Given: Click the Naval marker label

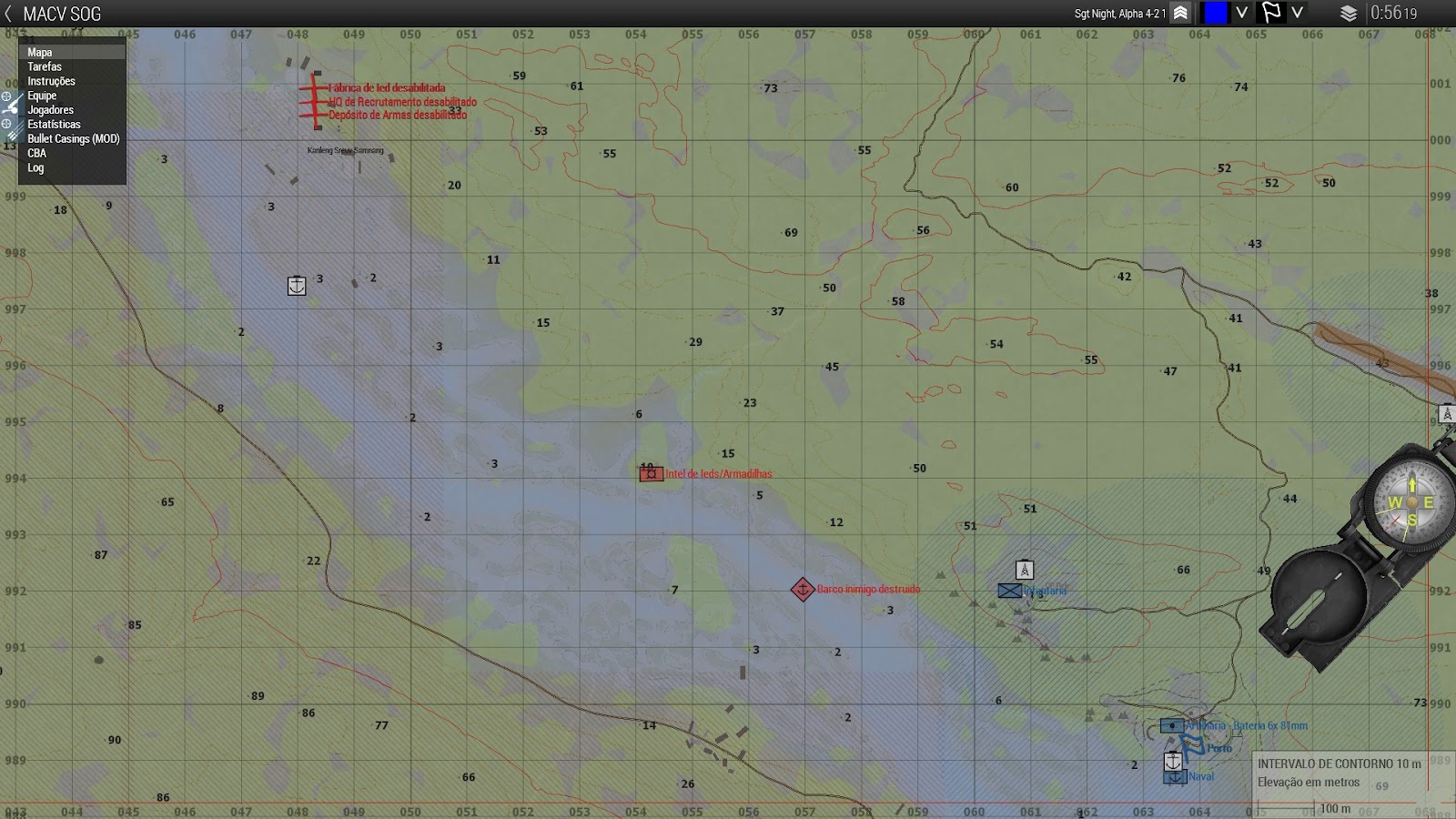Looking at the screenshot, I should click(1201, 777).
